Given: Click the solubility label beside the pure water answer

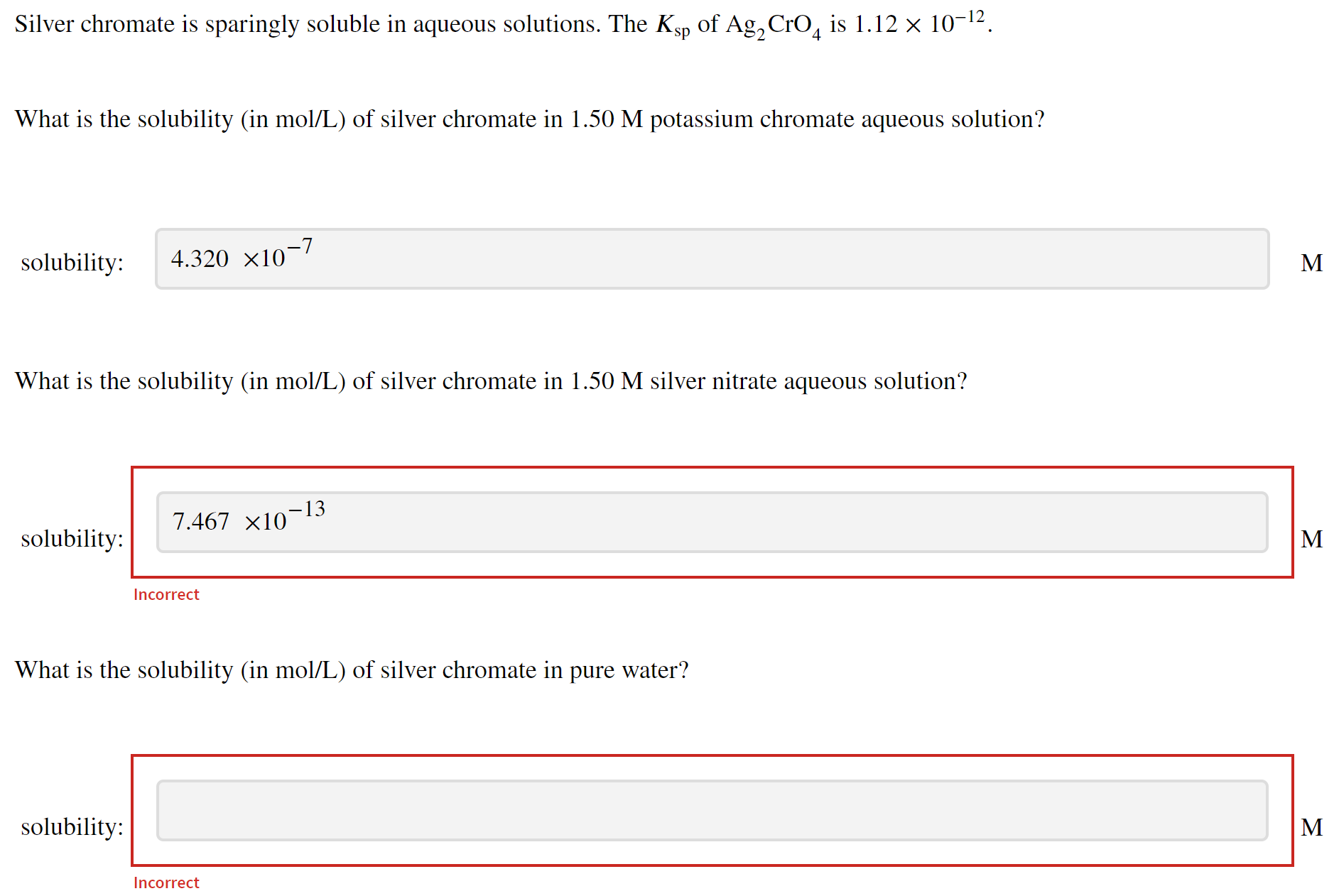Looking at the screenshot, I should [72, 827].
